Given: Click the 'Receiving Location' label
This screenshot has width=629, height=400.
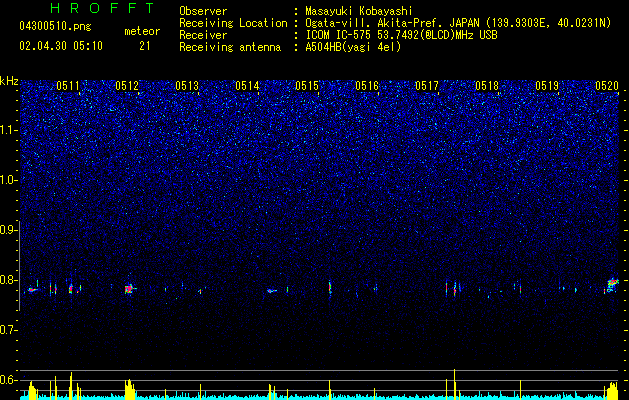Looking at the screenshot, I should pos(233,23).
